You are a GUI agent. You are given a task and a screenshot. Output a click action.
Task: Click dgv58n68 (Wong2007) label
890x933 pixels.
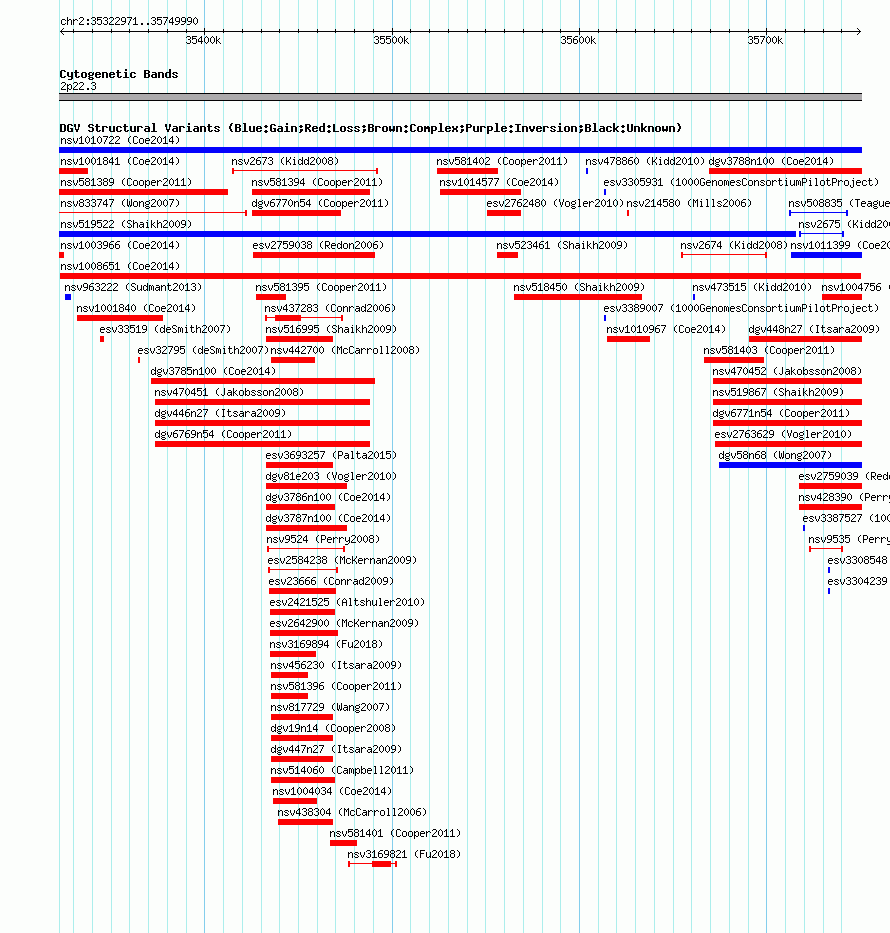click(x=775, y=455)
